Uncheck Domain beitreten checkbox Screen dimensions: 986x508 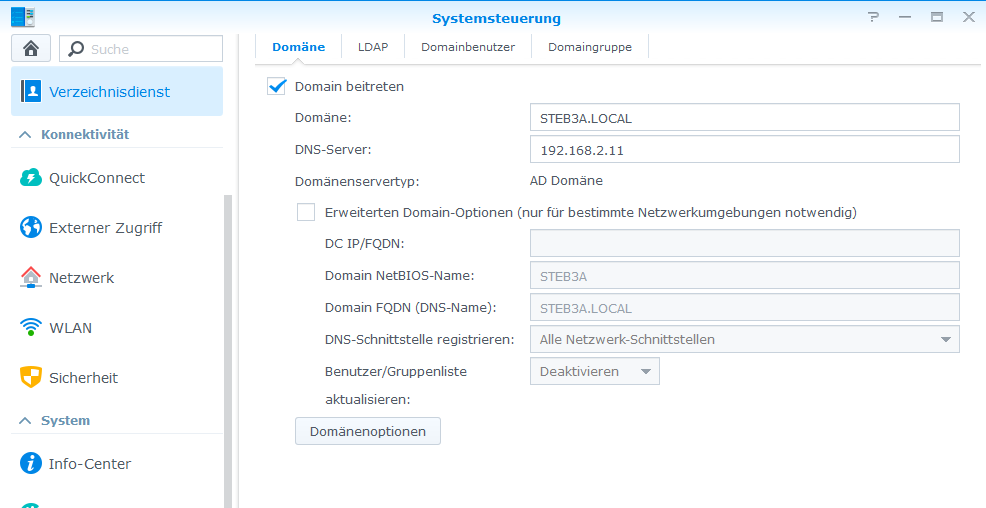[277, 86]
